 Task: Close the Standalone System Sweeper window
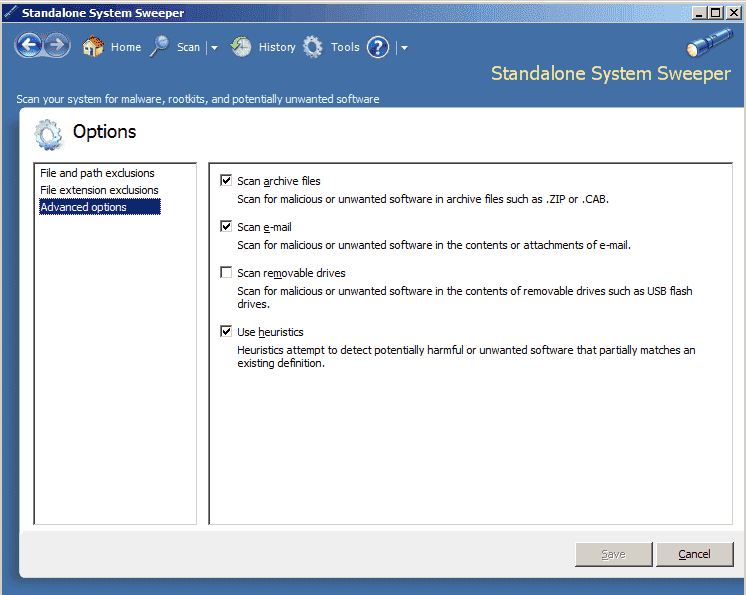734,13
